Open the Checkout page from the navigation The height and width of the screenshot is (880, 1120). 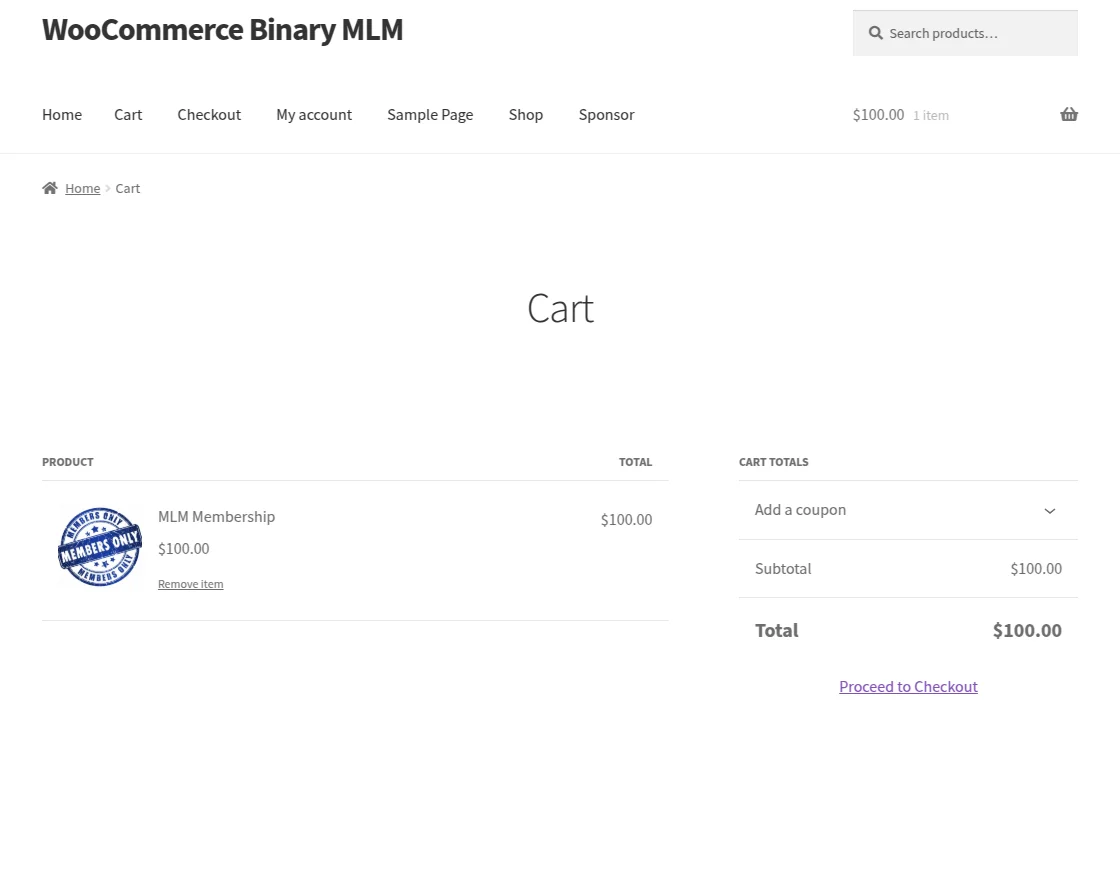209,114
